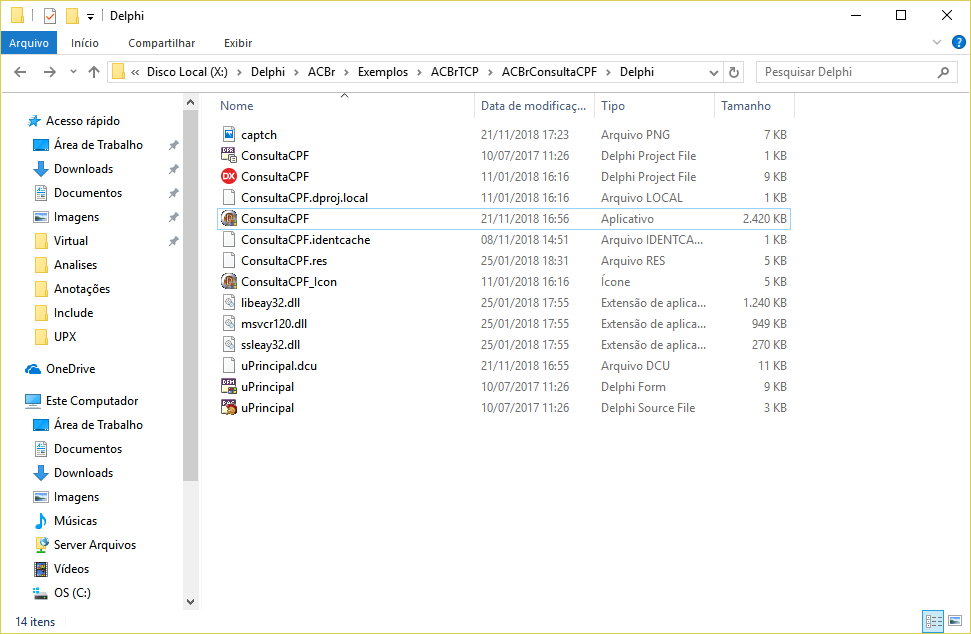Image resolution: width=971 pixels, height=634 pixels.
Task: Sort files by Tipo column
Action: [654, 106]
